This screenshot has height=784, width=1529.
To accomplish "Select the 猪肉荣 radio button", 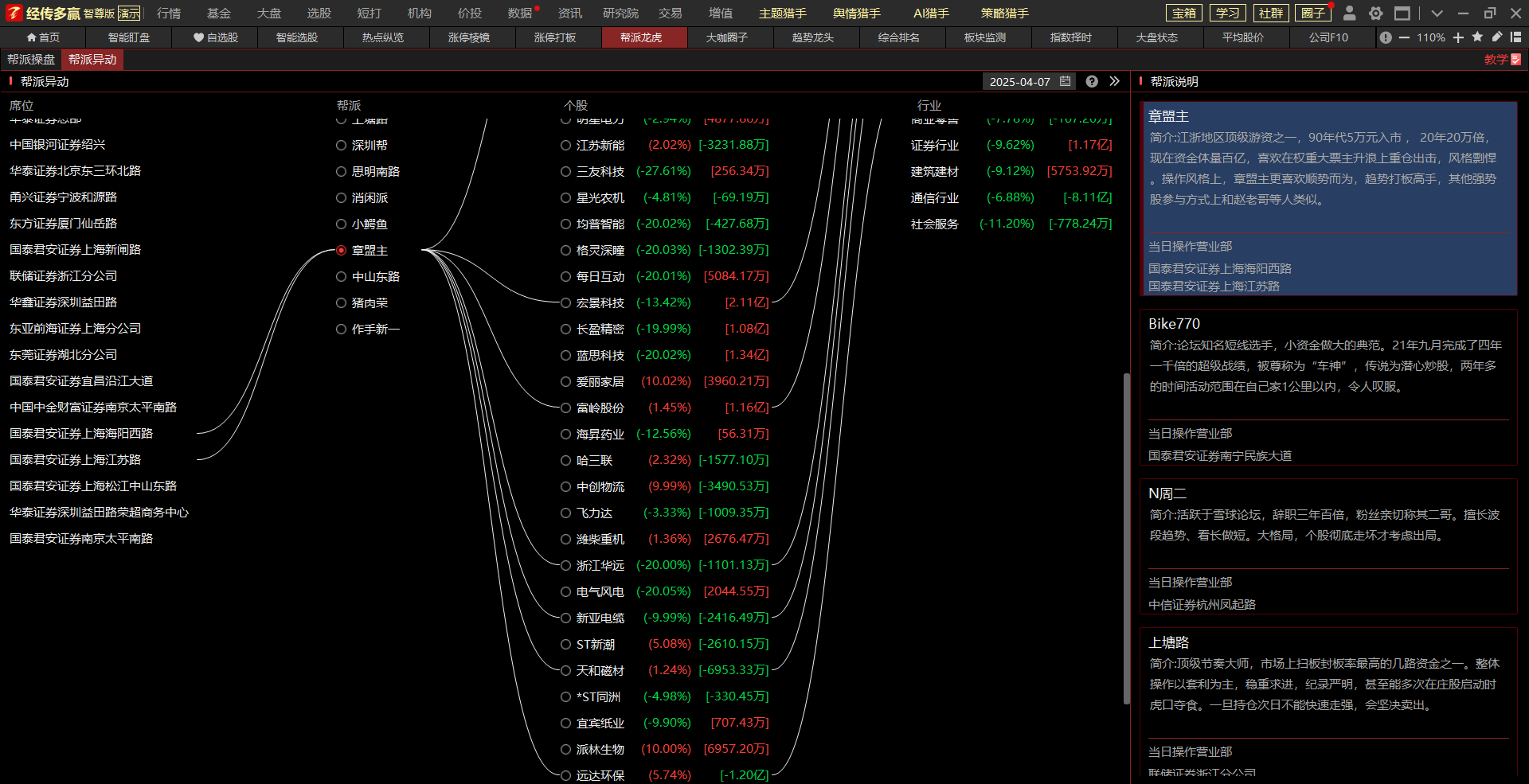I will (341, 302).
